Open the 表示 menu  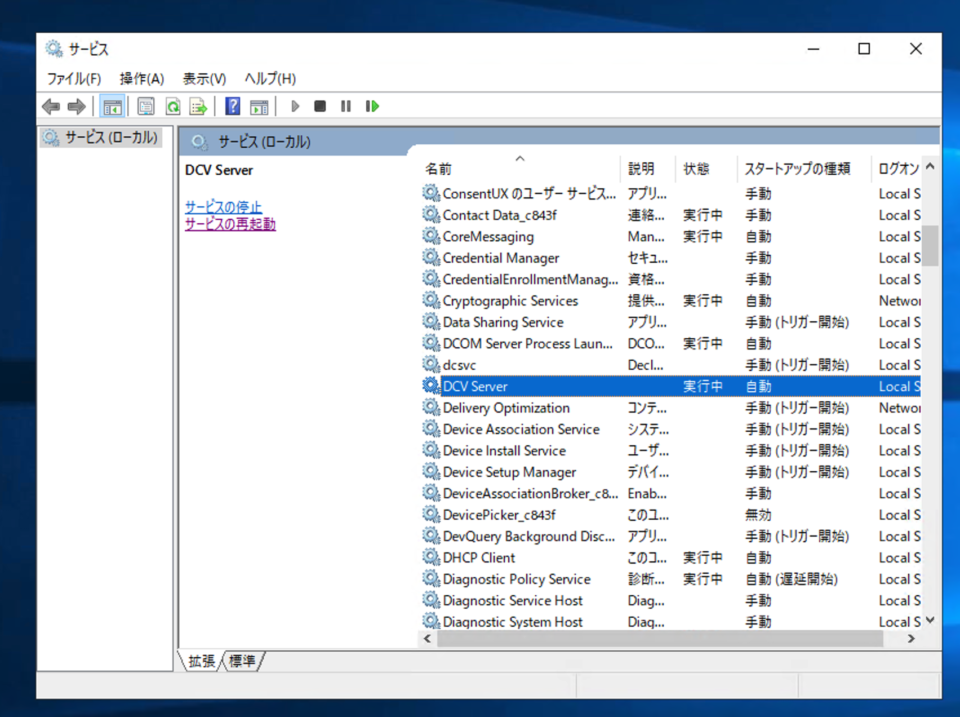click(205, 78)
